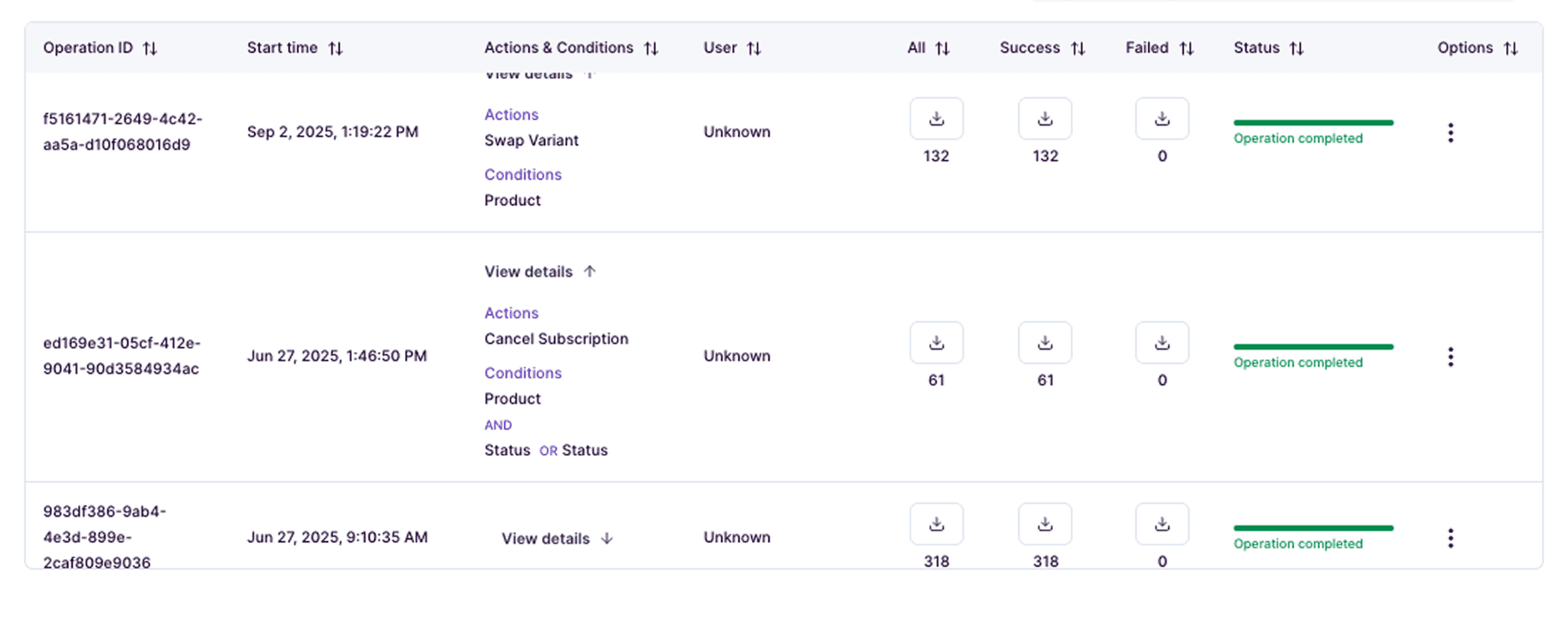The image size is (1568, 631).
Task: Download successful records for Swap Variant operation
Action: coord(1045,118)
